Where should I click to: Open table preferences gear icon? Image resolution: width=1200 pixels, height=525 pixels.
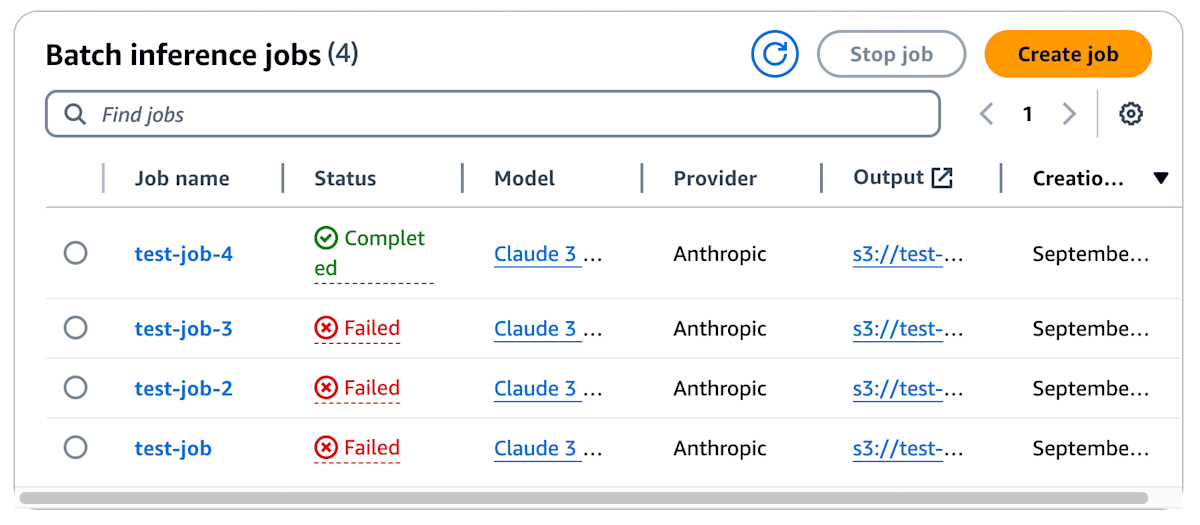point(1131,114)
